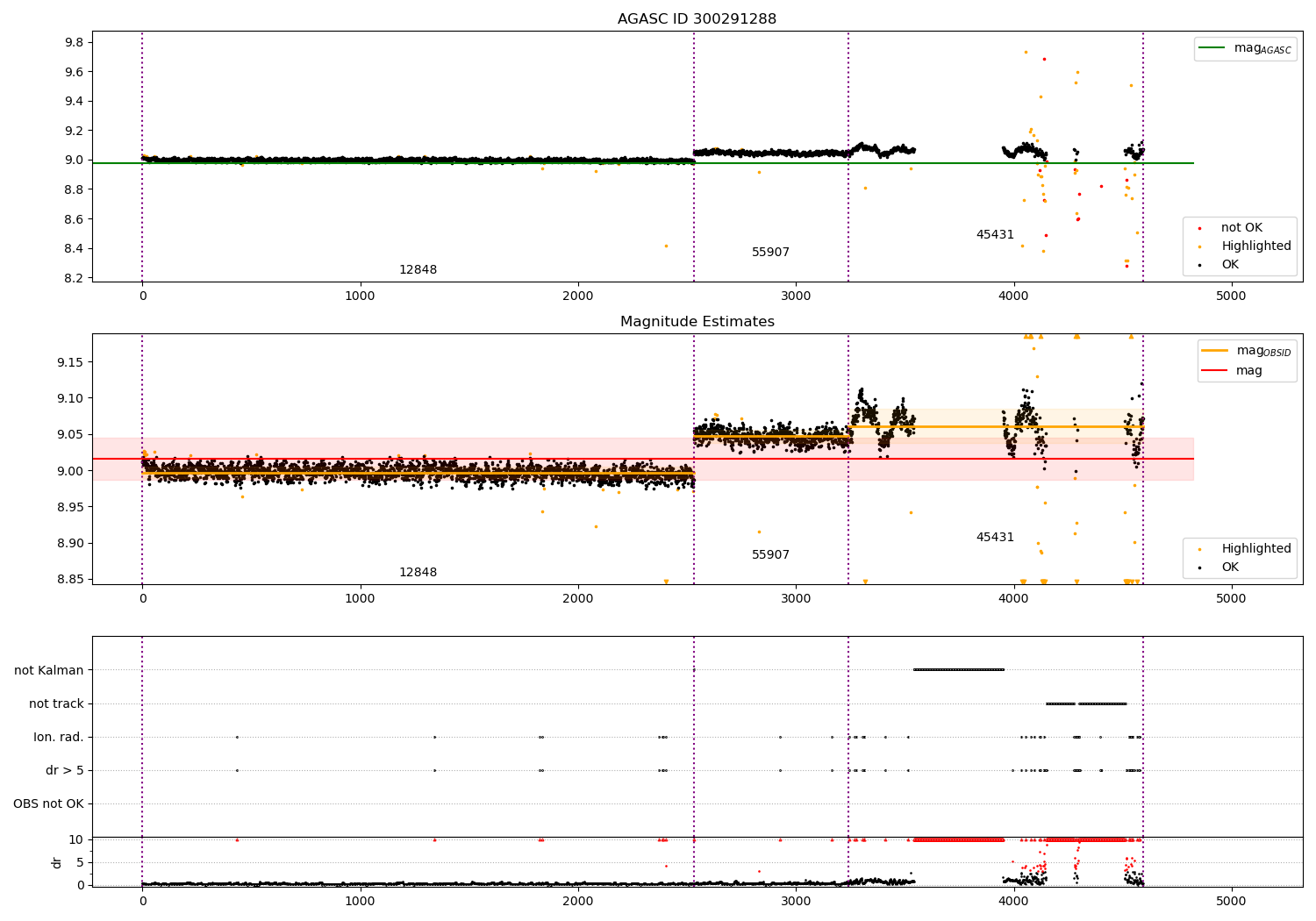This screenshot has height=921, width=1316.
Task: Click the 9.8 tick on top plot
Action: (75, 42)
